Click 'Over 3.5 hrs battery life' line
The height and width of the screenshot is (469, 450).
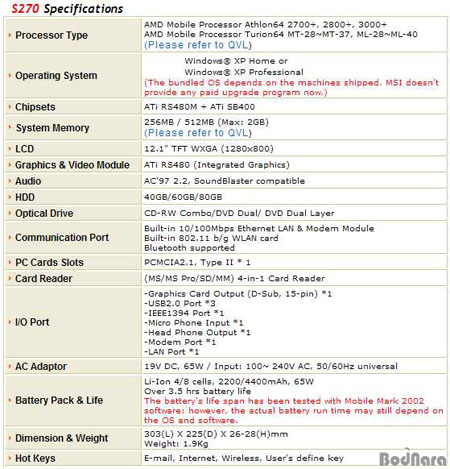(x=197, y=391)
